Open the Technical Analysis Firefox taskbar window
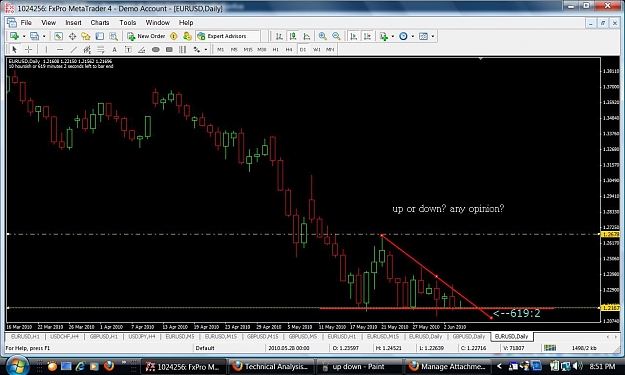 (x=272, y=367)
